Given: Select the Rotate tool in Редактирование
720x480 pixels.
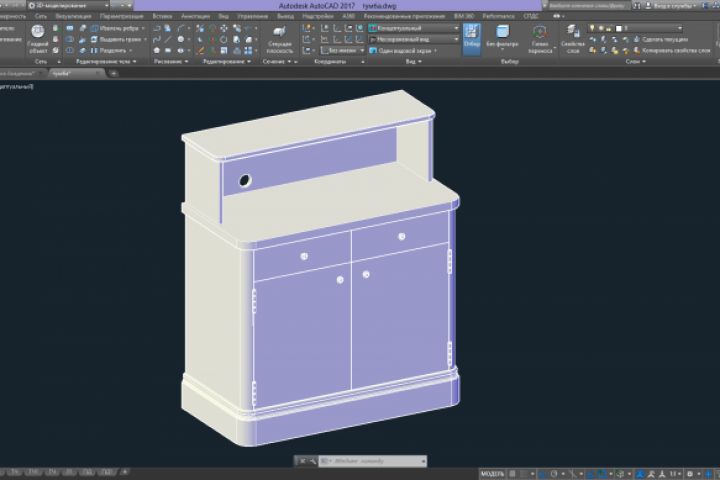Looking at the screenshot, I should click(x=224, y=40).
